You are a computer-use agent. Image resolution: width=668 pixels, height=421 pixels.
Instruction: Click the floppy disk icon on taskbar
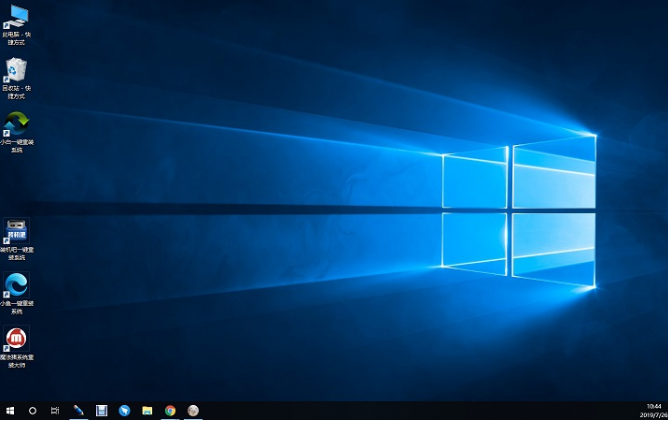(x=101, y=411)
